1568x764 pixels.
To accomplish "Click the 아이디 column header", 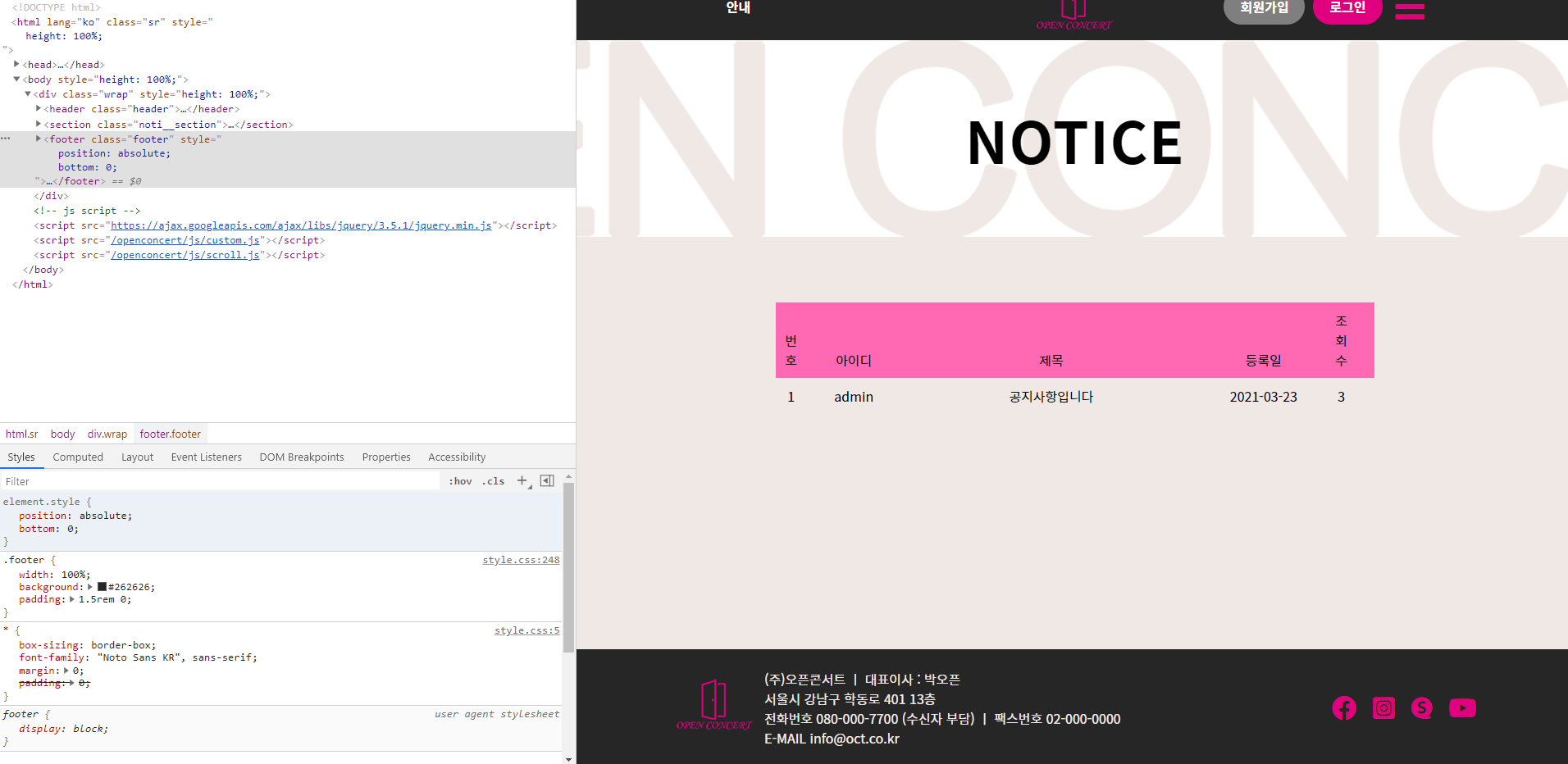I will 854,361.
